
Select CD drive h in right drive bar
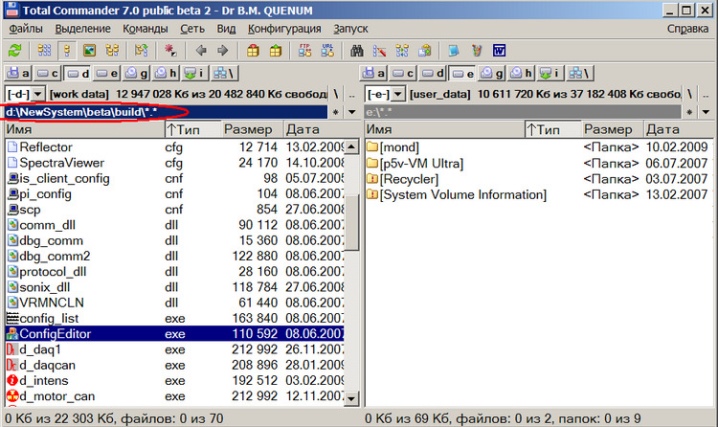point(522,73)
